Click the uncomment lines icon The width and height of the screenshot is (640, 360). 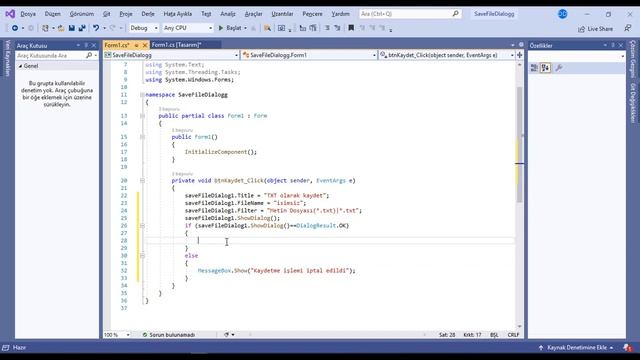337,28
